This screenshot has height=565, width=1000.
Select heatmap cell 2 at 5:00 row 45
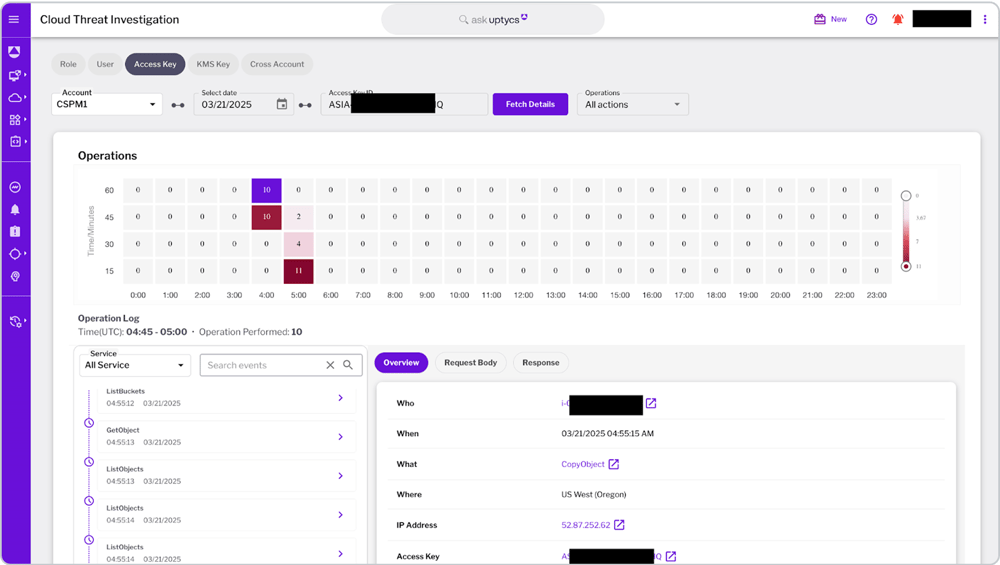click(x=298, y=217)
